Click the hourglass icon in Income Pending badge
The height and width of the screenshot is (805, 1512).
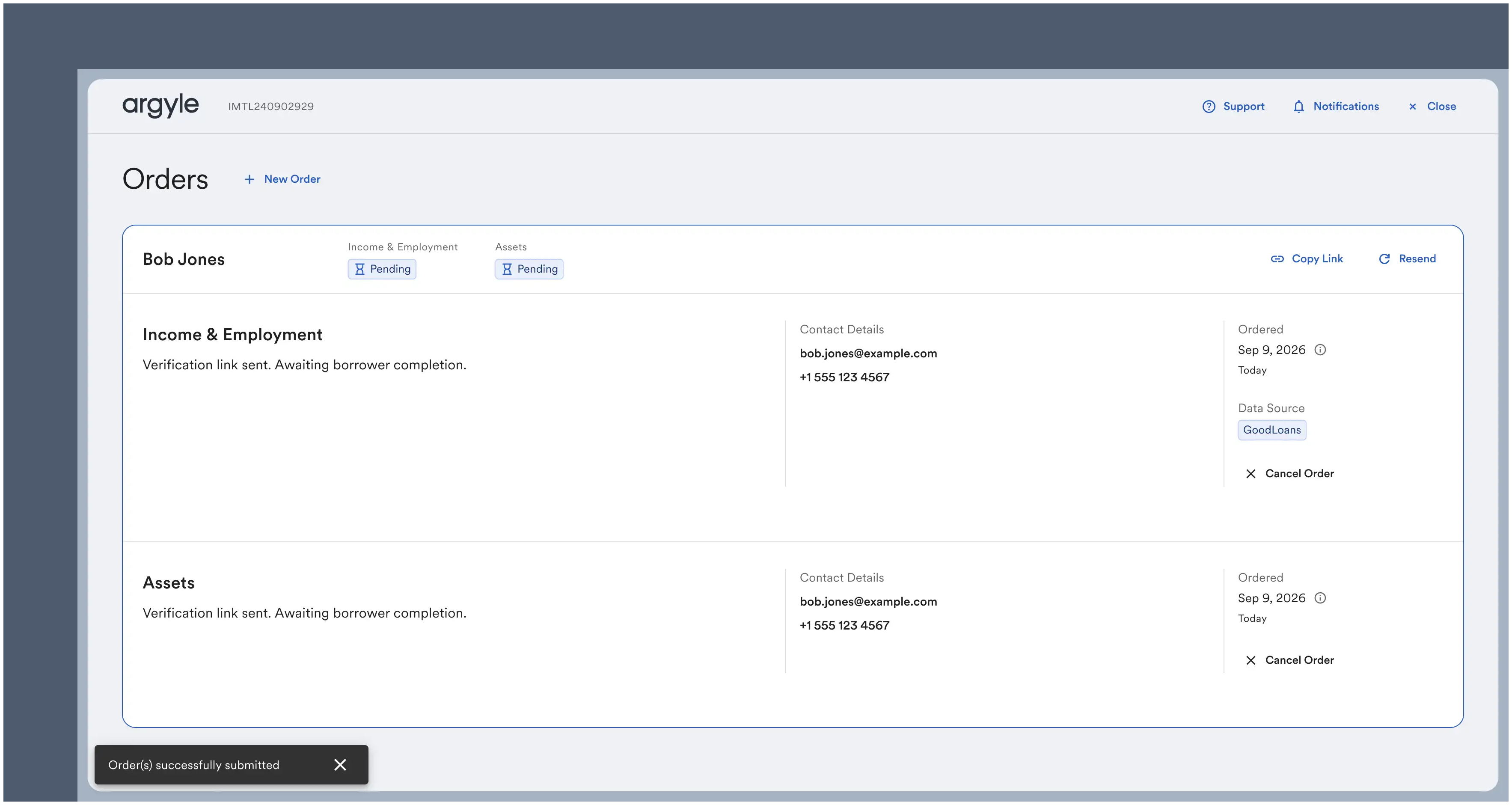coord(360,269)
